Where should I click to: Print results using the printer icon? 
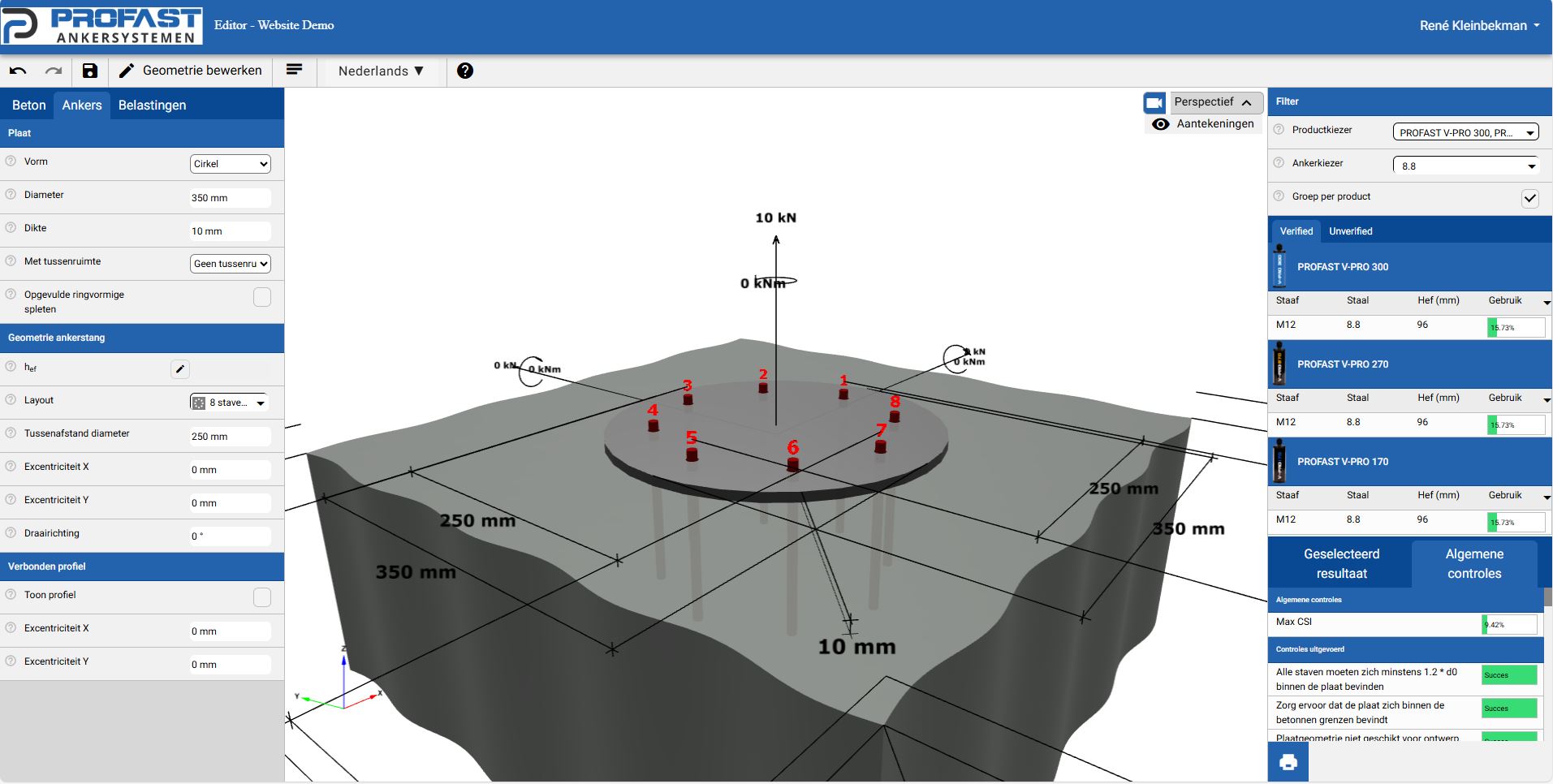point(1288,762)
